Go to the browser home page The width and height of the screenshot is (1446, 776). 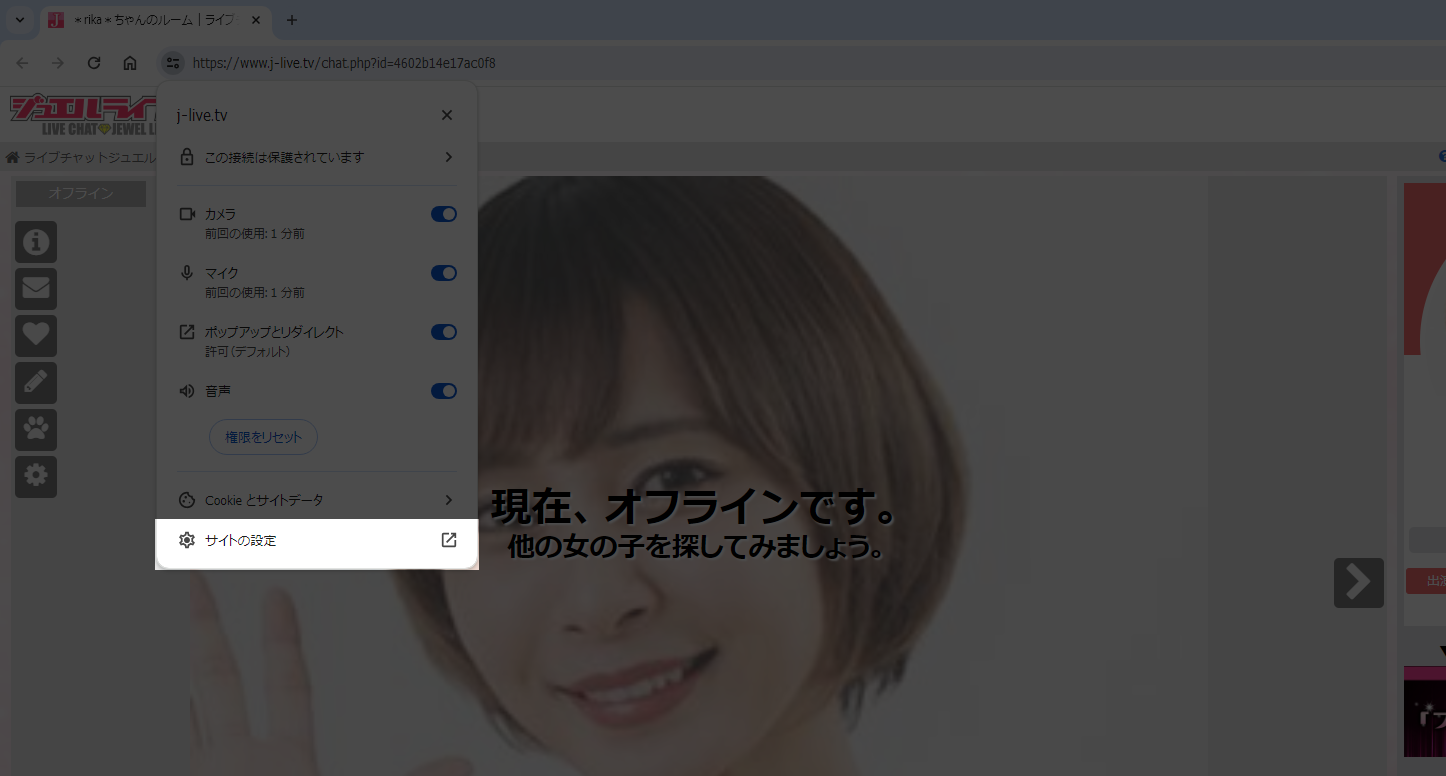click(130, 63)
